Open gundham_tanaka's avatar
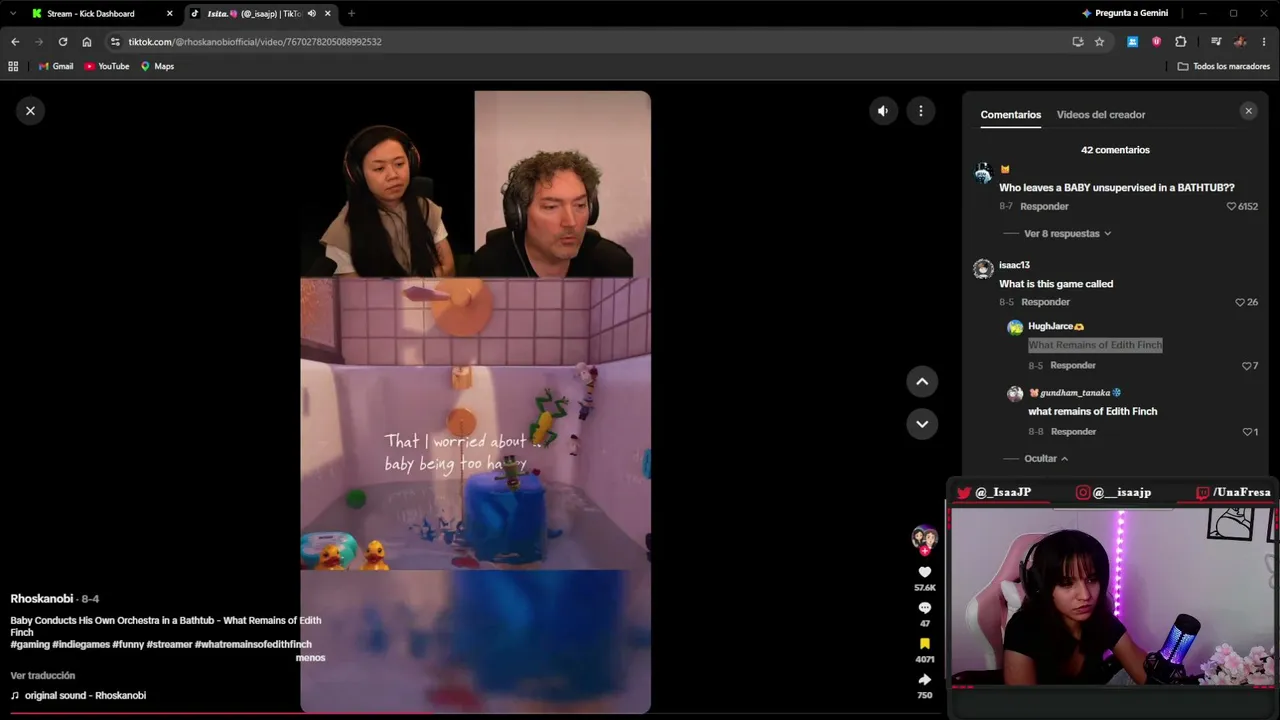1280x720 pixels. (1015, 393)
